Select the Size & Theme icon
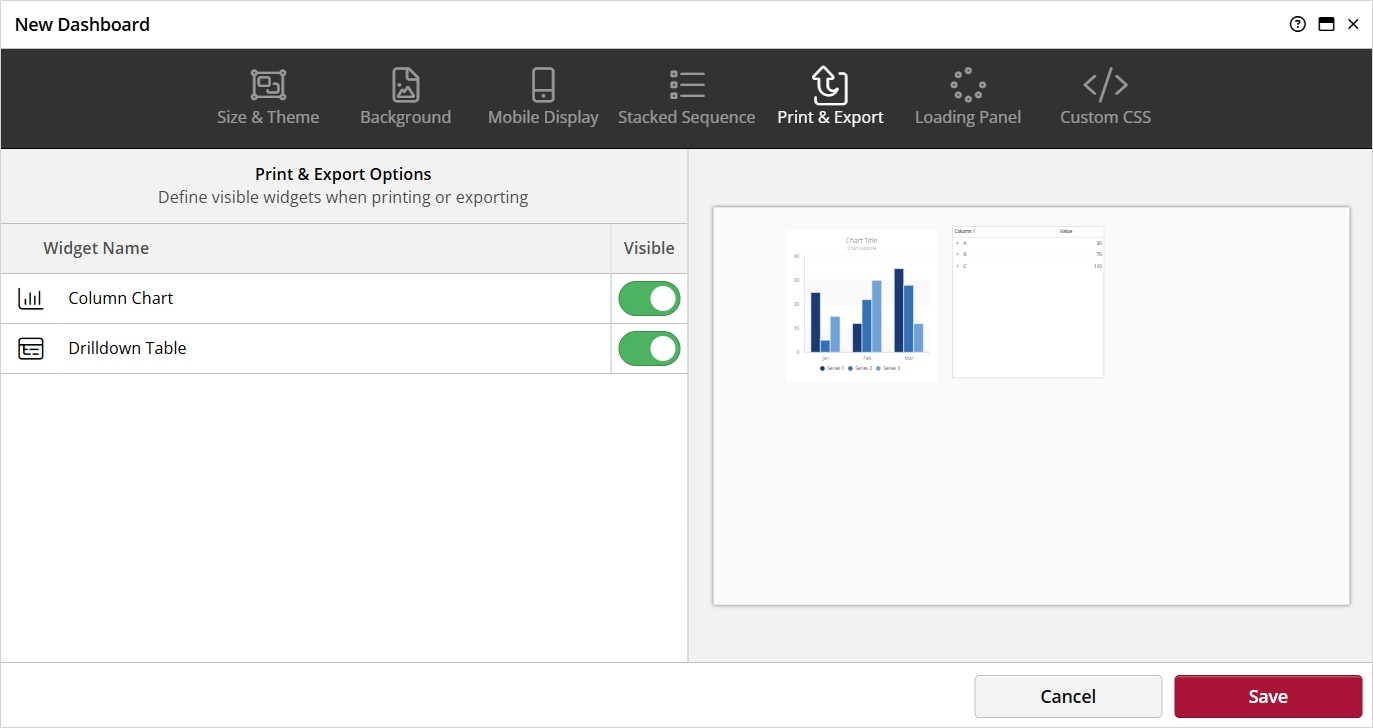The image size is (1373, 728). [x=267, y=85]
